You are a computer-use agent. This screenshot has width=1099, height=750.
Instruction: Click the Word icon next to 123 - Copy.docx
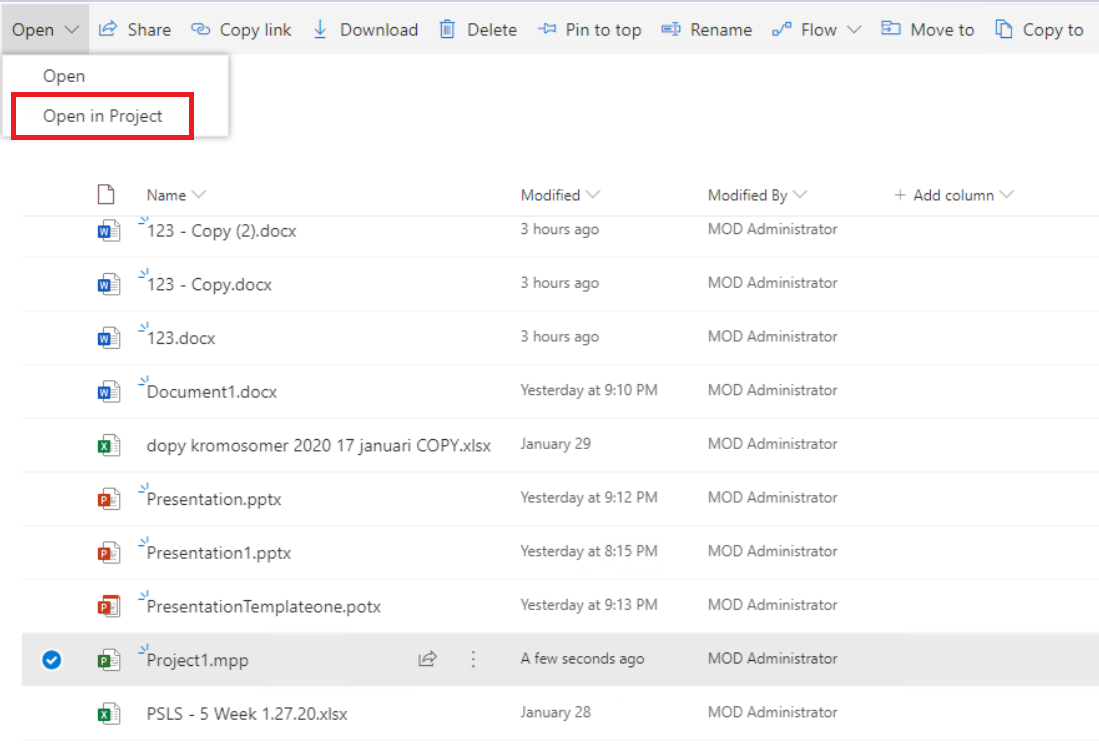click(x=109, y=284)
